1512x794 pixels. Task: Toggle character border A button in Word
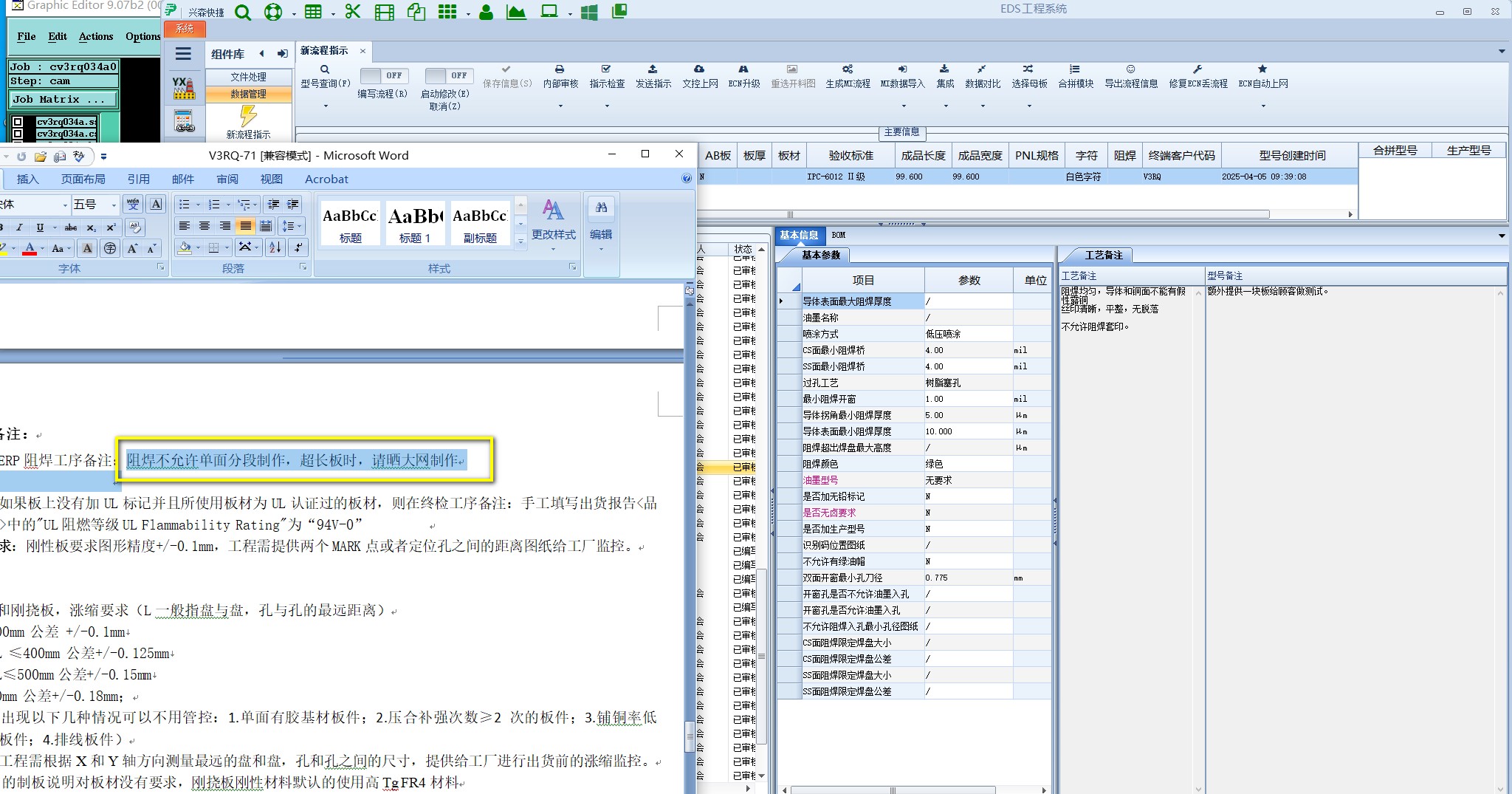click(156, 204)
